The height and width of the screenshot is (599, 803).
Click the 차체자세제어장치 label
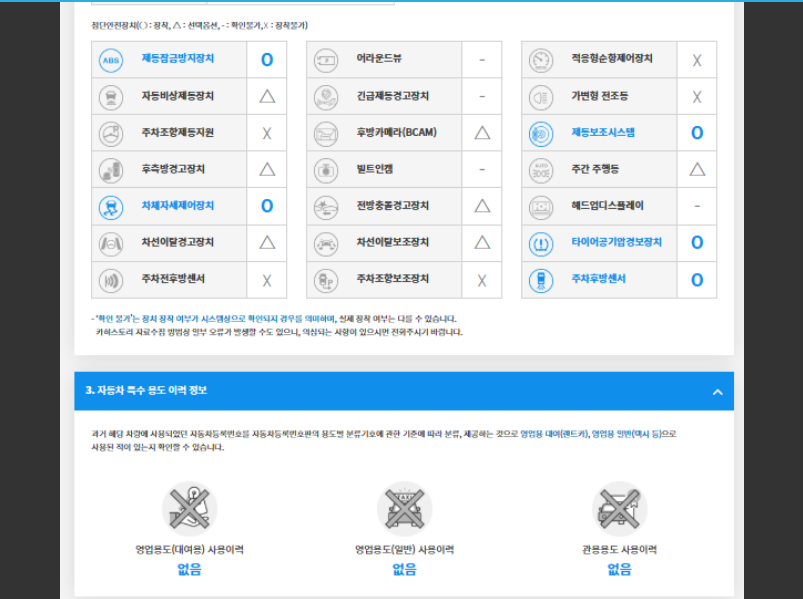[x=178, y=205]
